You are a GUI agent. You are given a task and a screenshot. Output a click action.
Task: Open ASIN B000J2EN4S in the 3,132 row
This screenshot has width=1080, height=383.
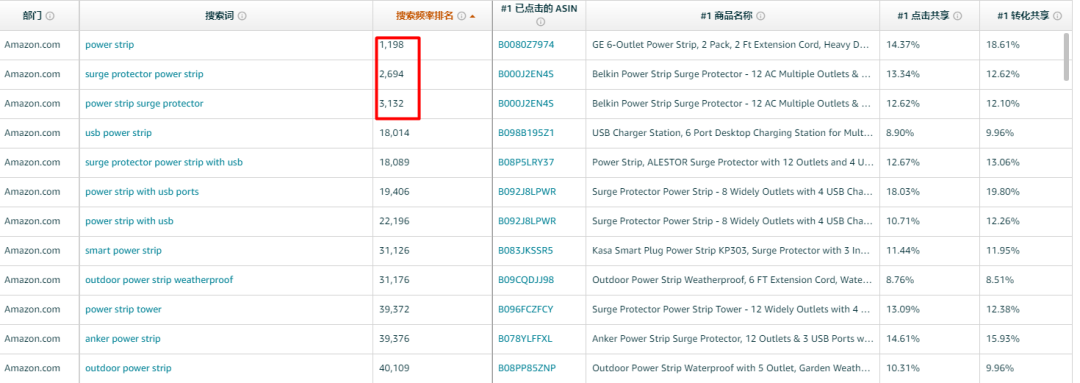pyautogui.click(x=526, y=103)
